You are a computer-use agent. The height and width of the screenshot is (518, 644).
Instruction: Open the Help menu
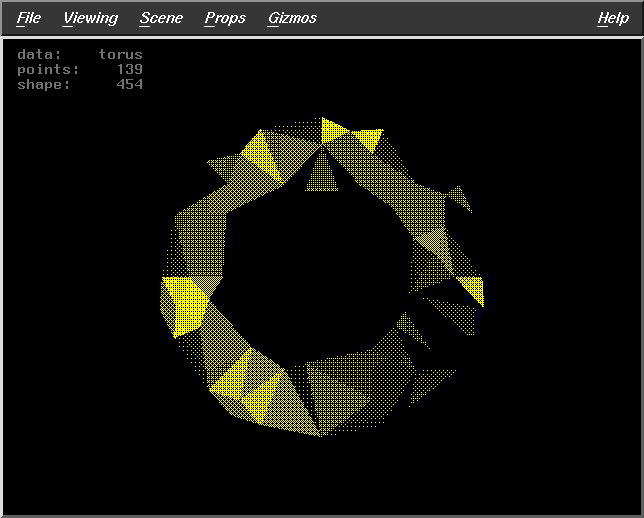point(613,18)
